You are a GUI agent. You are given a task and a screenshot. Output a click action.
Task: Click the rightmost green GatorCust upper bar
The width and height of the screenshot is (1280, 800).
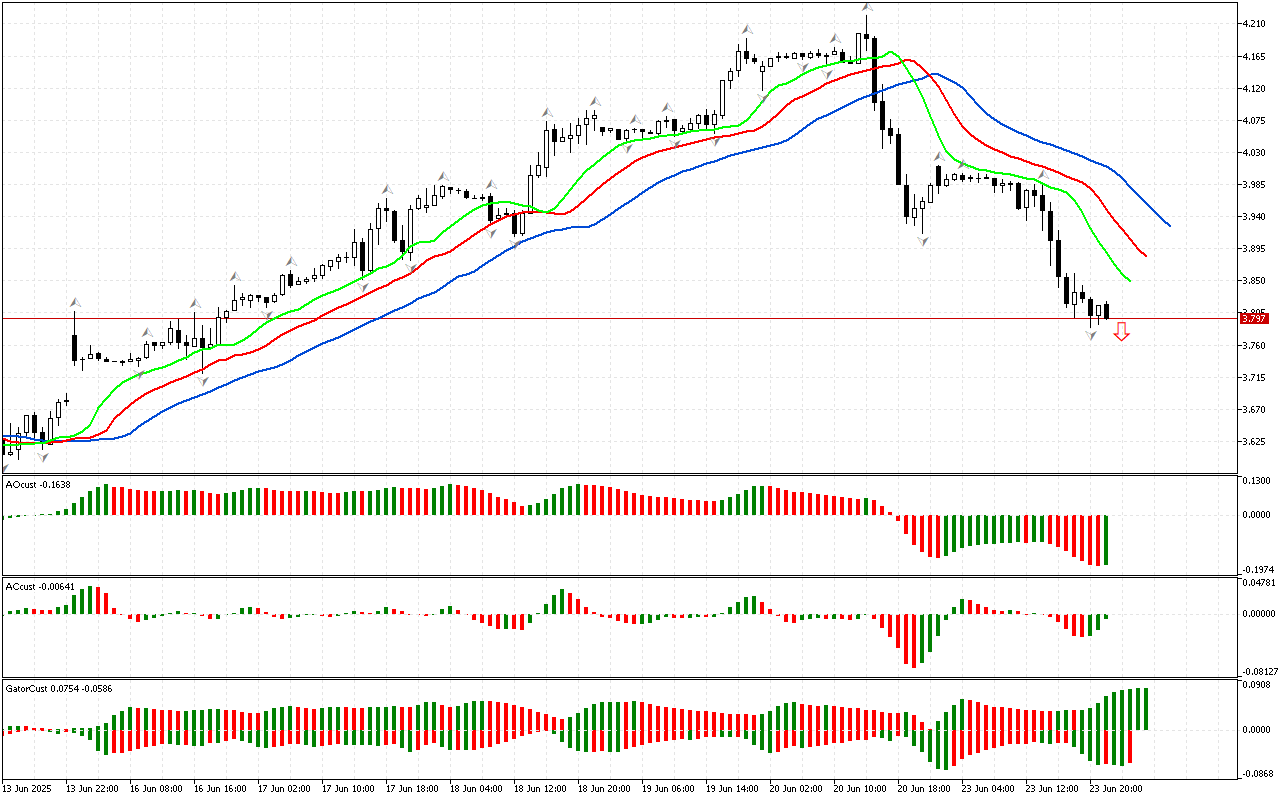[1145, 709]
